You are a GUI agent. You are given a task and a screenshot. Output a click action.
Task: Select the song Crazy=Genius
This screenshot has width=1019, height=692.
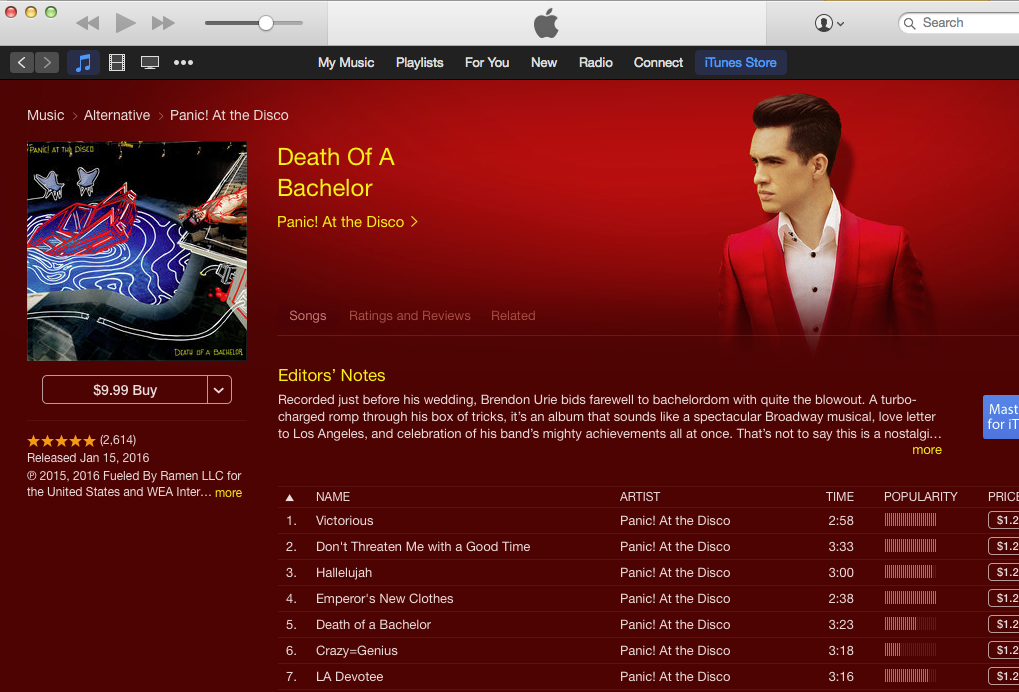pos(357,650)
